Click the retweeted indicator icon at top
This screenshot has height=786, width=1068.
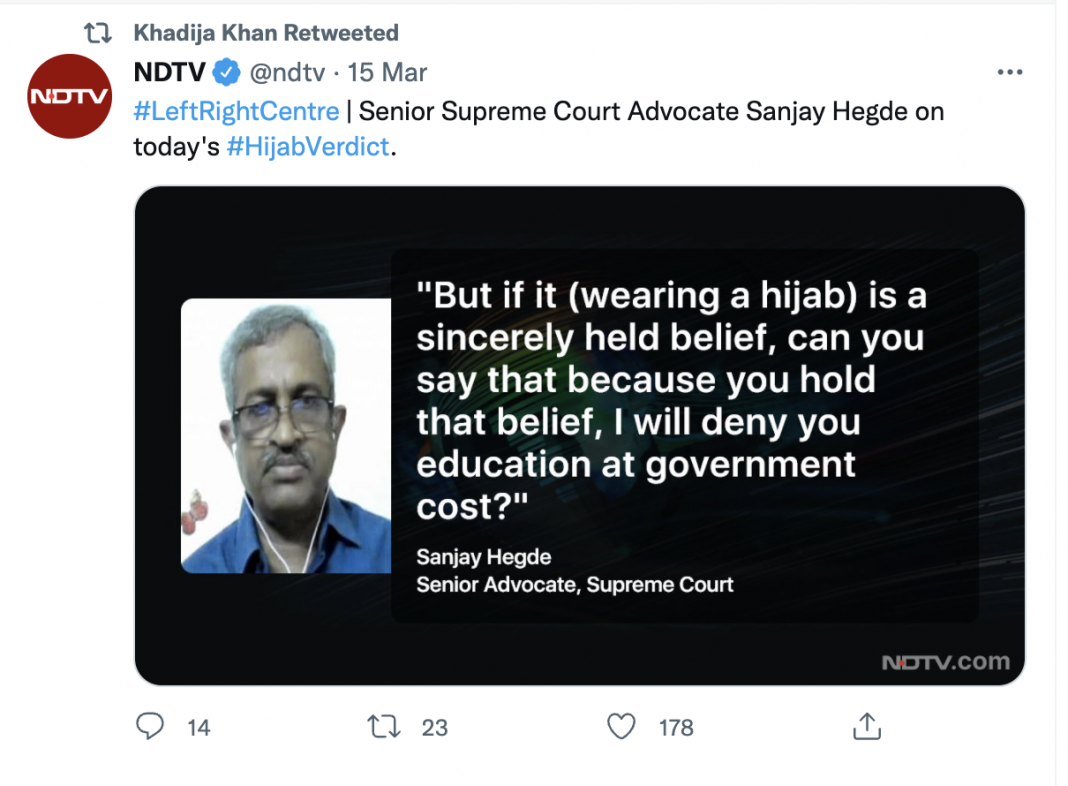tap(96, 33)
